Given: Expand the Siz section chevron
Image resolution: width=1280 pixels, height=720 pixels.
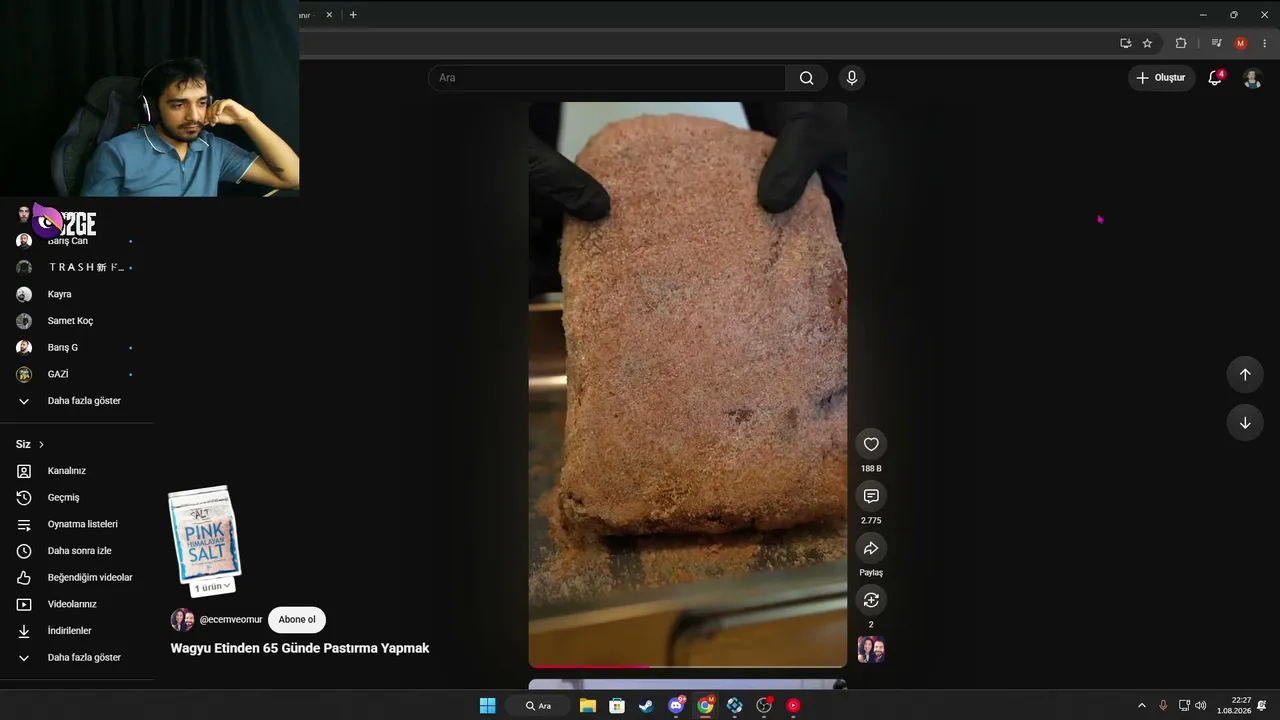Looking at the screenshot, I should coord(41,444).
